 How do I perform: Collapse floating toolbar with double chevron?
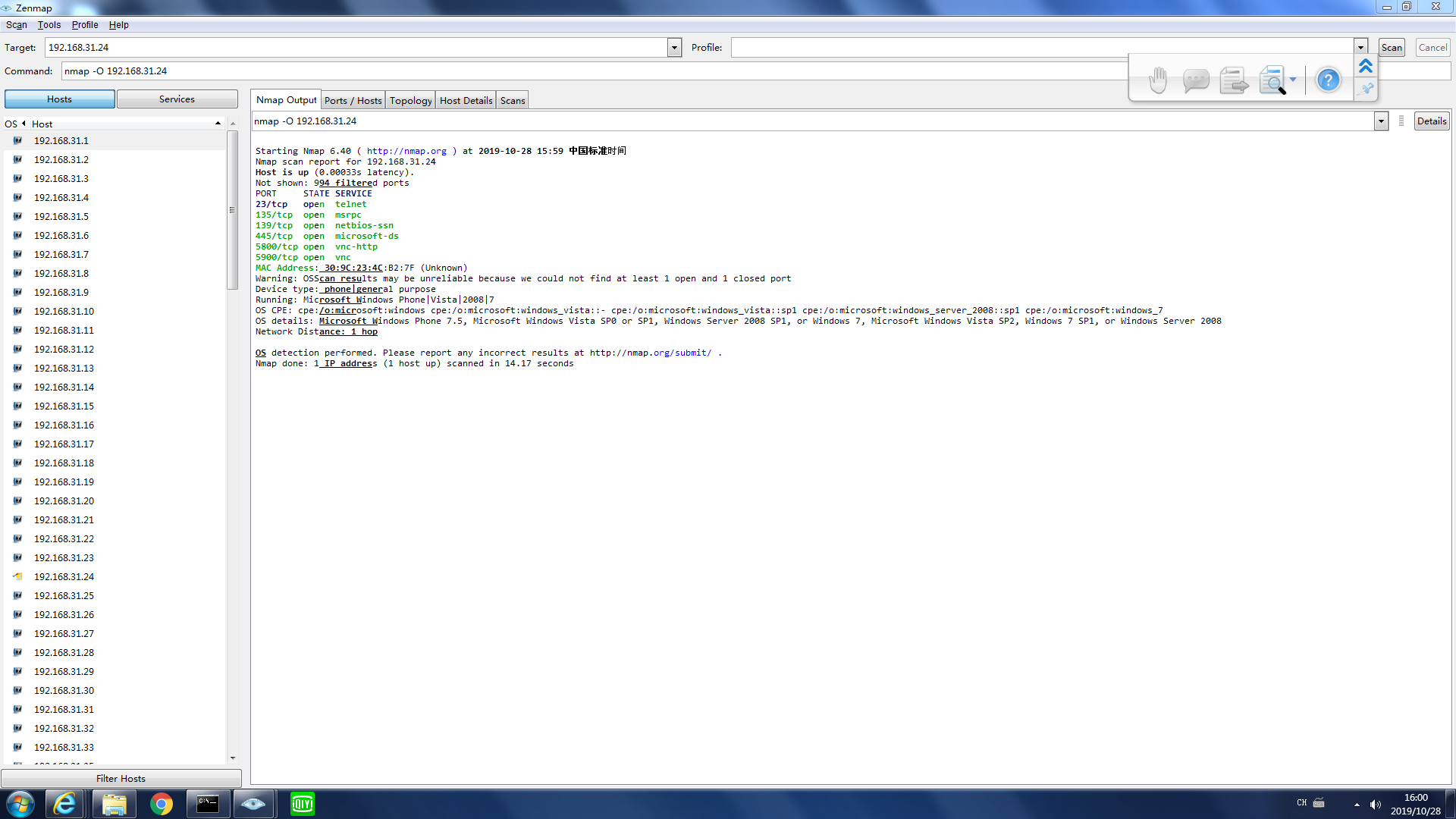coord(1366,66)
